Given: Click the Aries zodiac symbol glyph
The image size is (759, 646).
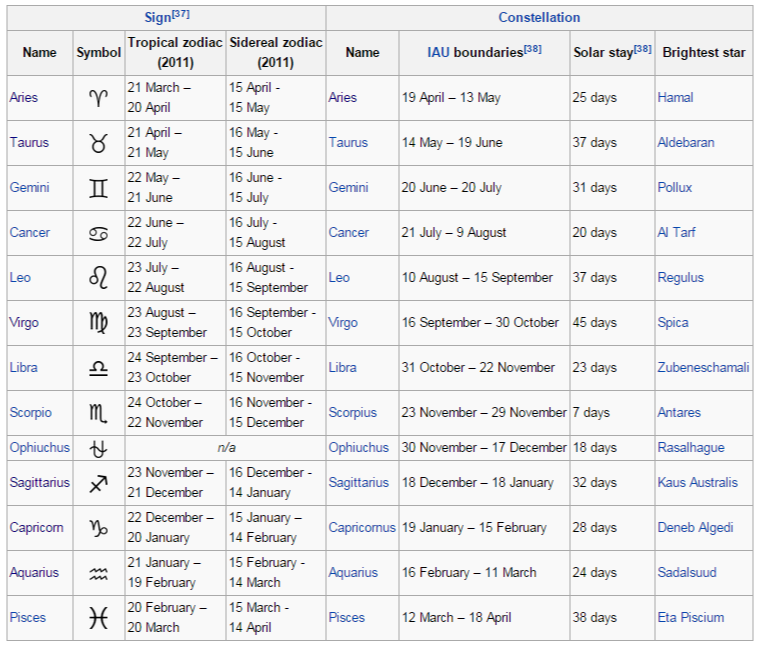Looking at the screenshot, I should [x=98, y=97].
